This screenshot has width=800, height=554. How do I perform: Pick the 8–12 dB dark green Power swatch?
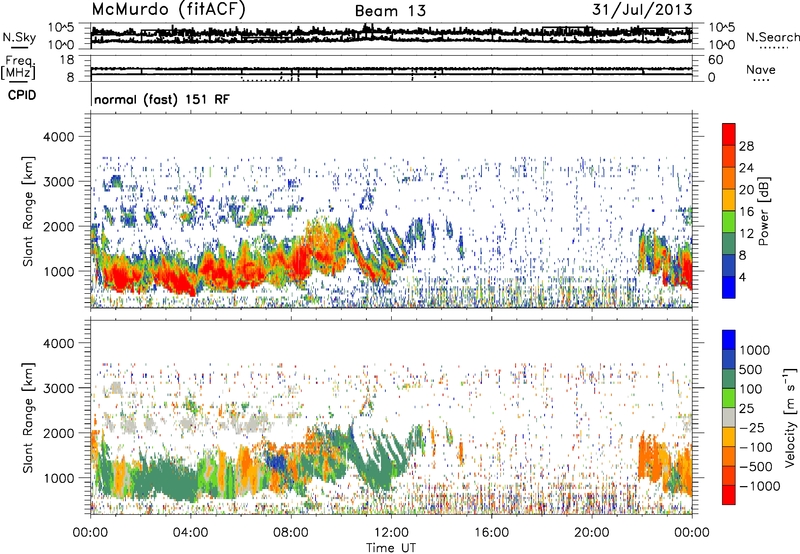click(x=729, y=243)
